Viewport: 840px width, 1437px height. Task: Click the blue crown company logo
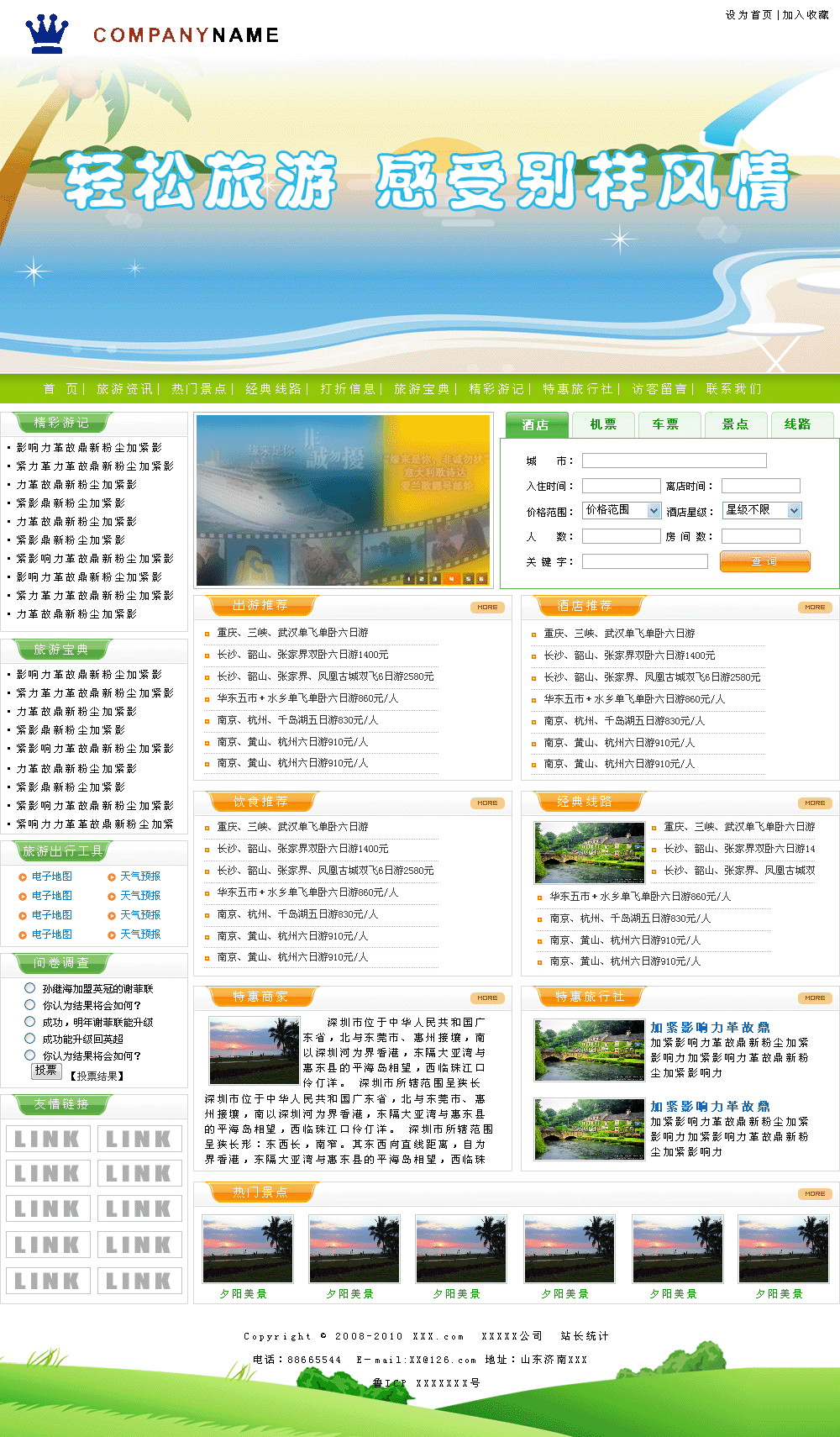[46, 34]
